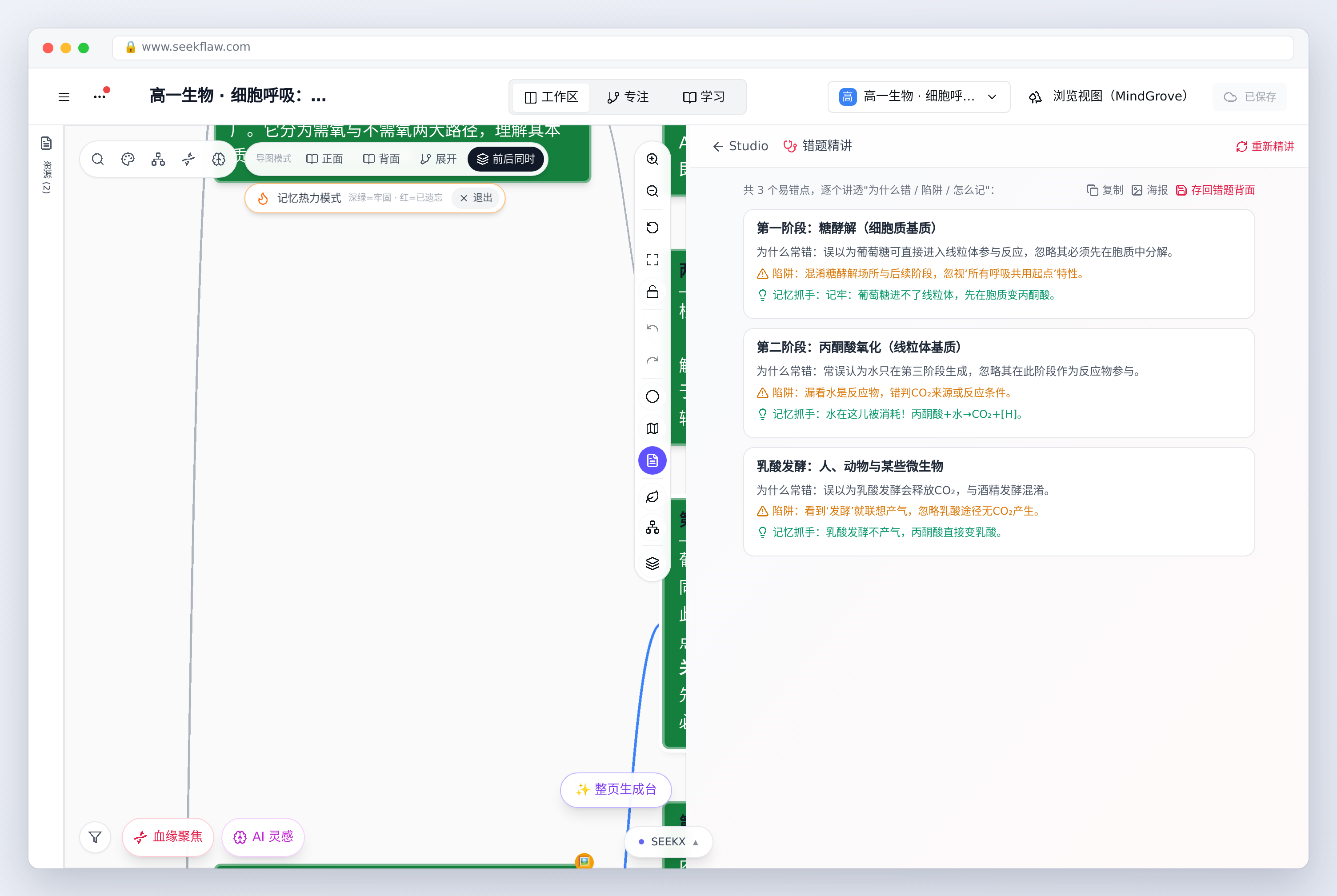The height and width of the screenshot is (896, 1337).
Task: Generate a 海报 poster
Action: click(1149, 190)
